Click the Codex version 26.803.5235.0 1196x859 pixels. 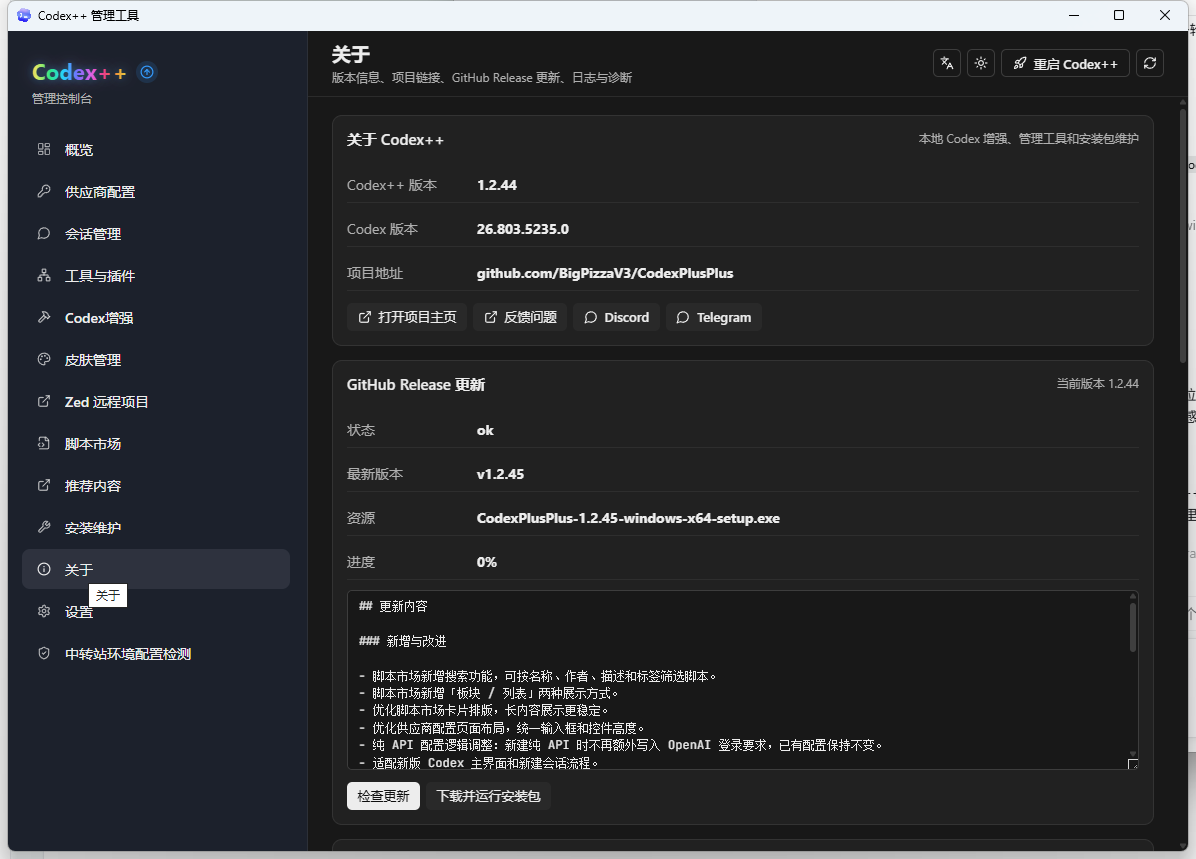[x=522, y=229]
